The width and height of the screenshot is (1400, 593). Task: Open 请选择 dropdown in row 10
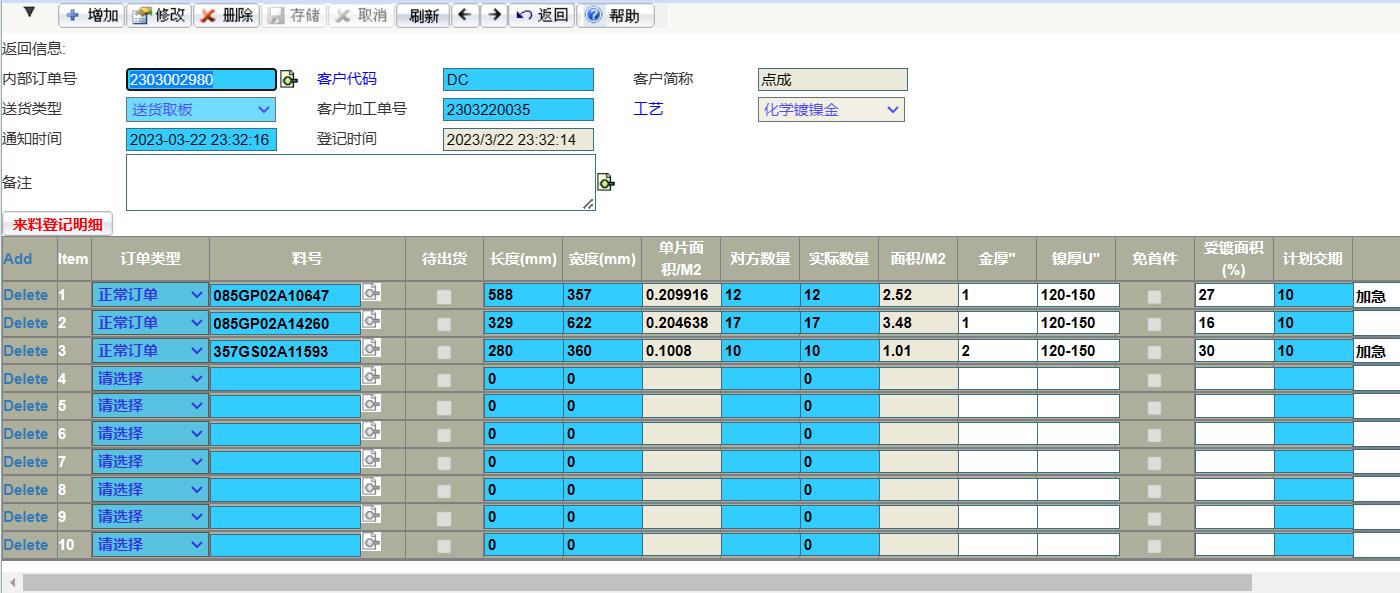[150, 545]
